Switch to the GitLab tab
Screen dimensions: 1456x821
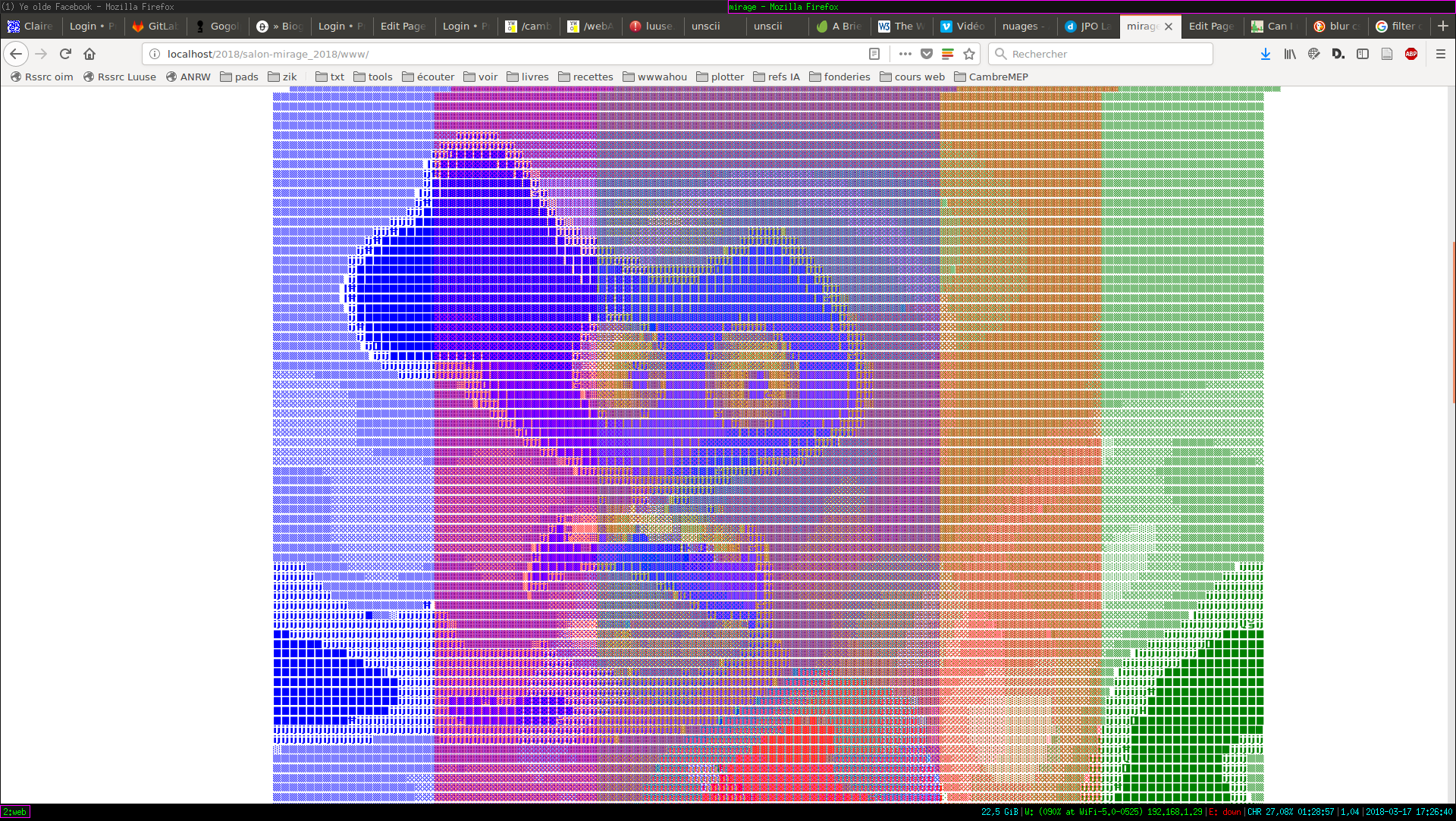coord(156,26)
